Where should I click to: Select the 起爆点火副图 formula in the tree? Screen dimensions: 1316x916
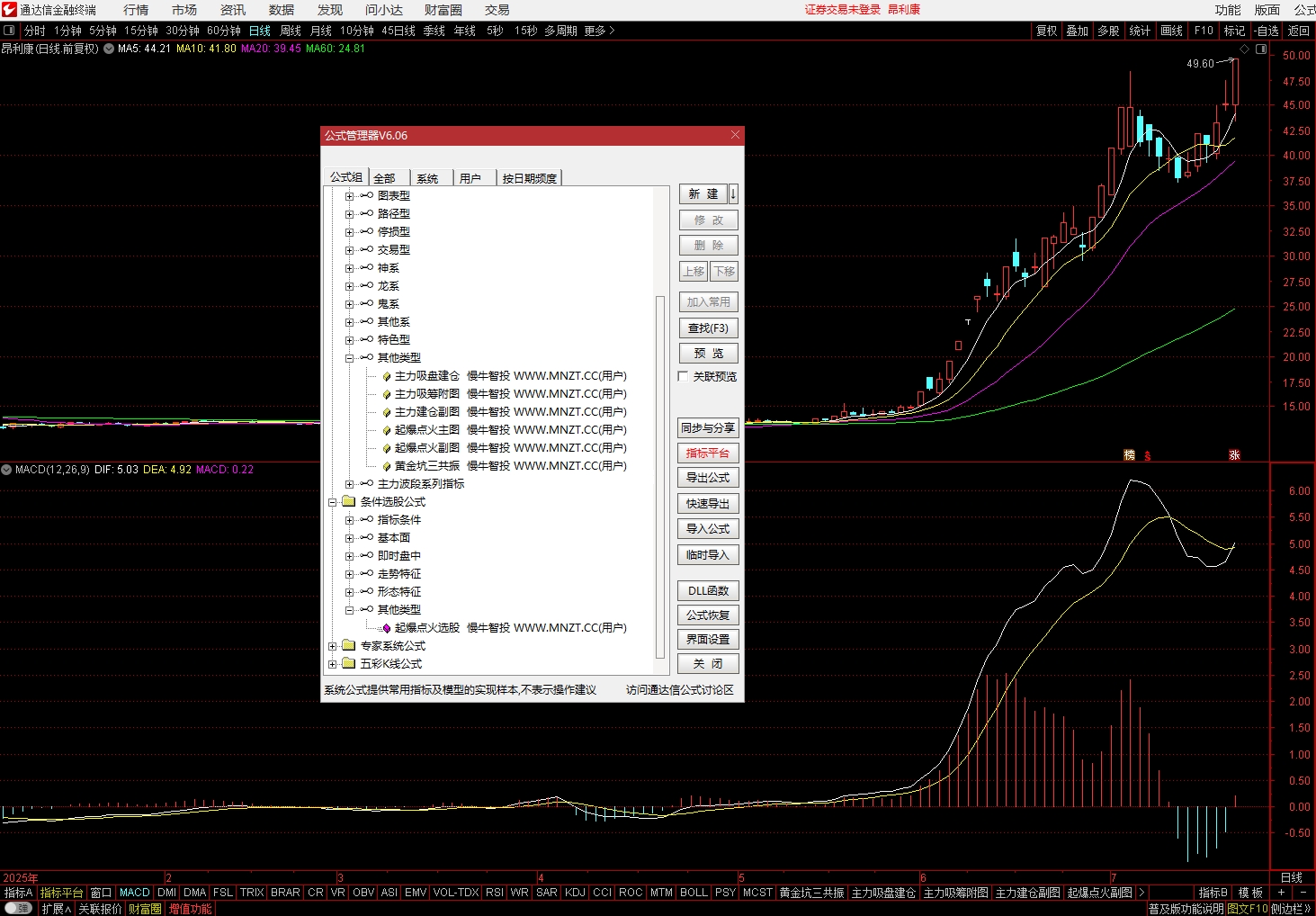click(510, 448)
